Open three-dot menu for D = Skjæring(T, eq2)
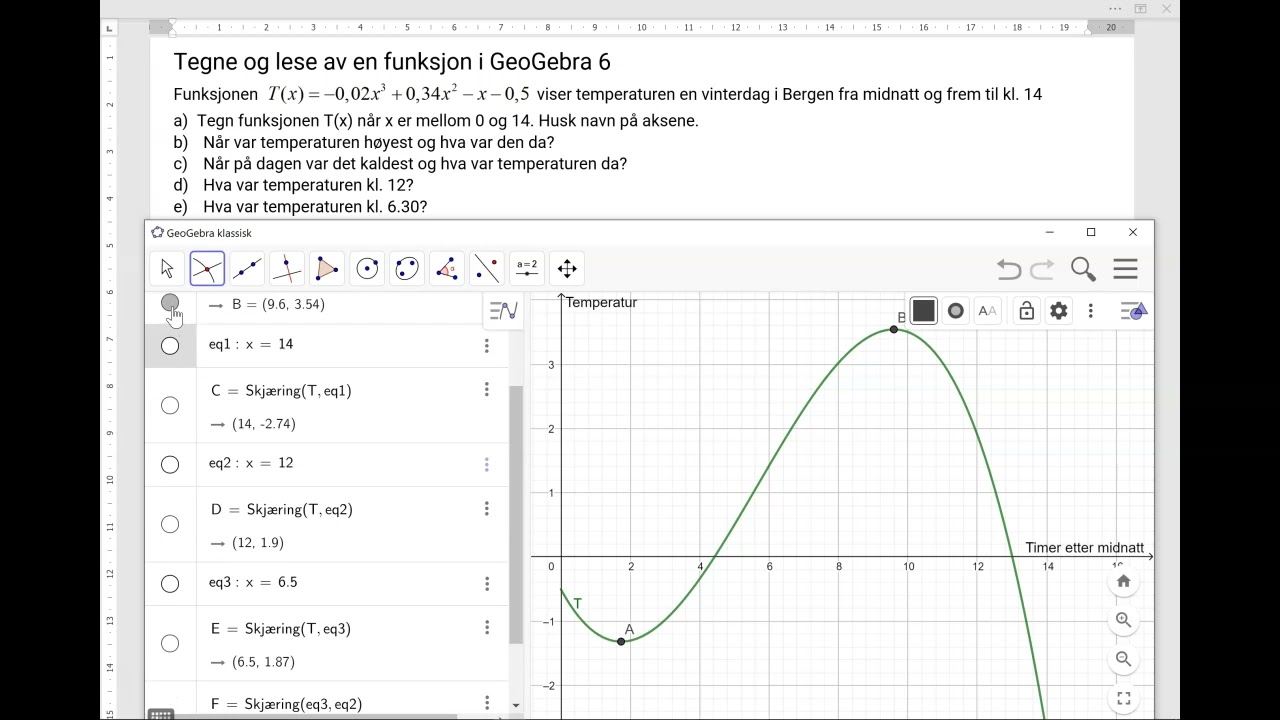 tap(487, 508)
